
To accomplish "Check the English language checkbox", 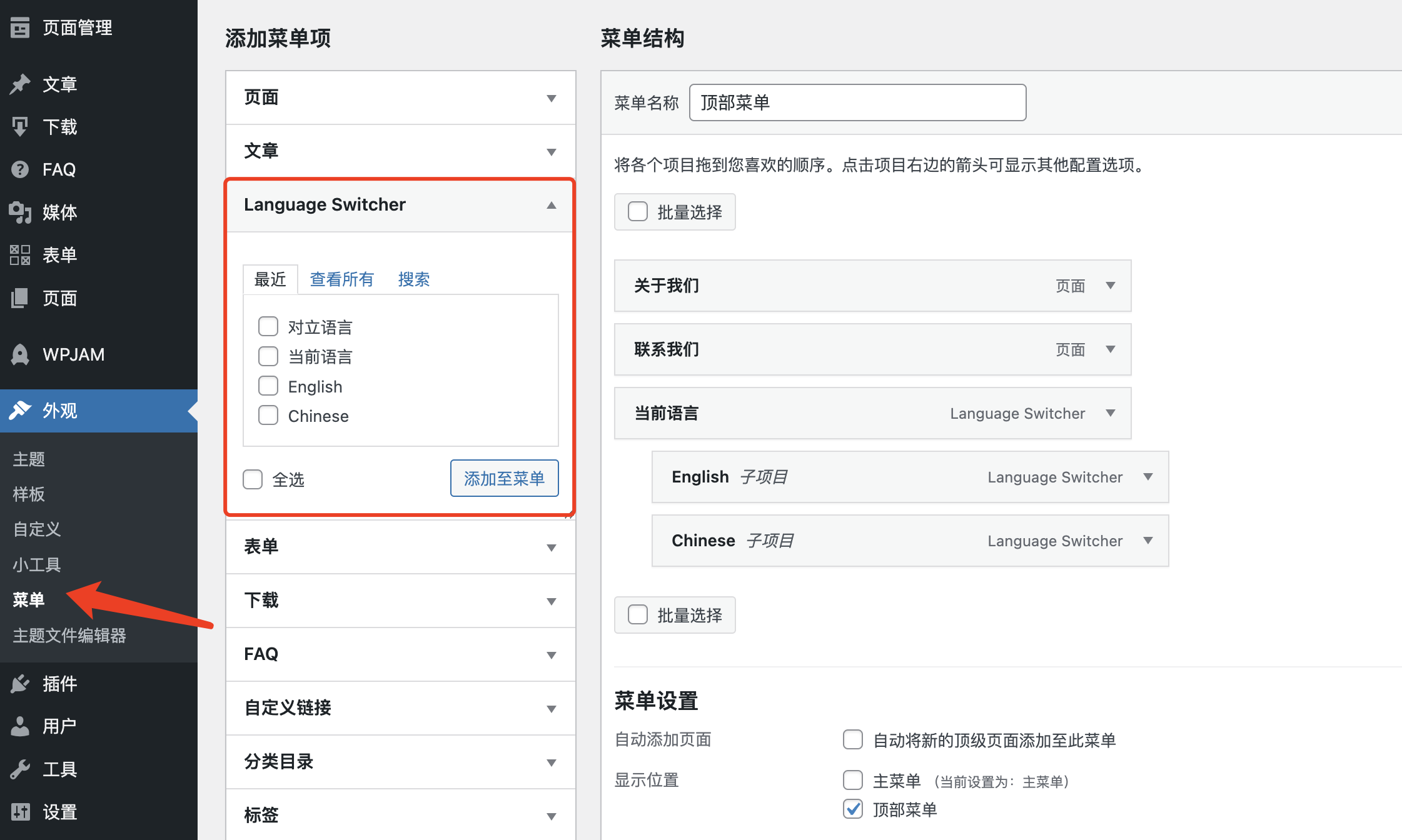I will point(268,386).
